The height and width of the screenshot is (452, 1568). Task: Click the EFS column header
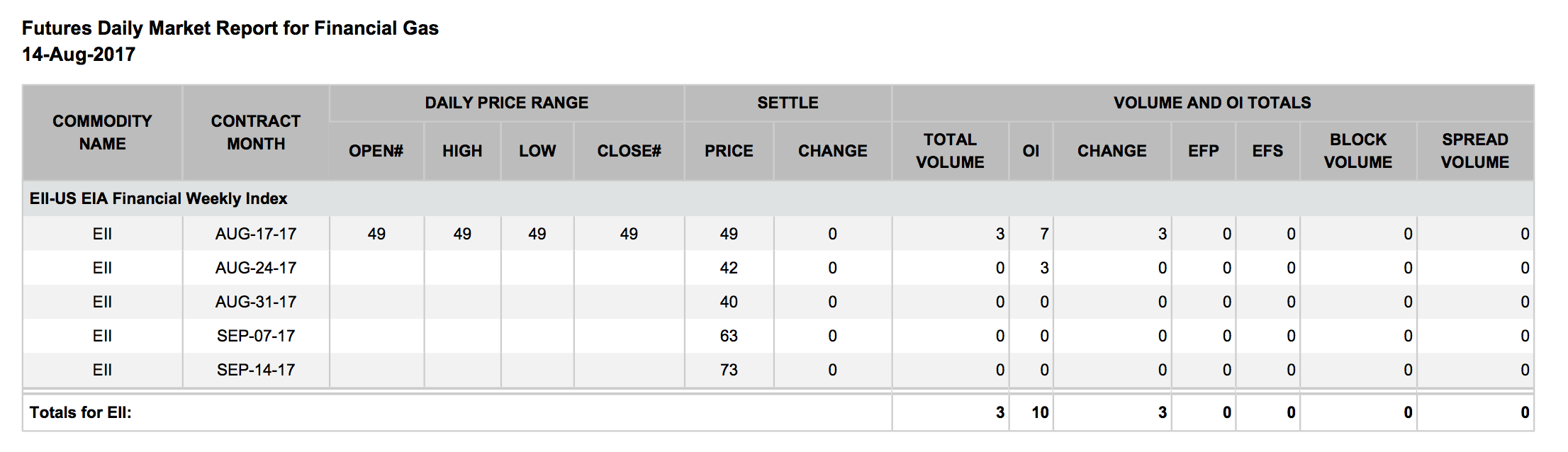pos(1267,151)
